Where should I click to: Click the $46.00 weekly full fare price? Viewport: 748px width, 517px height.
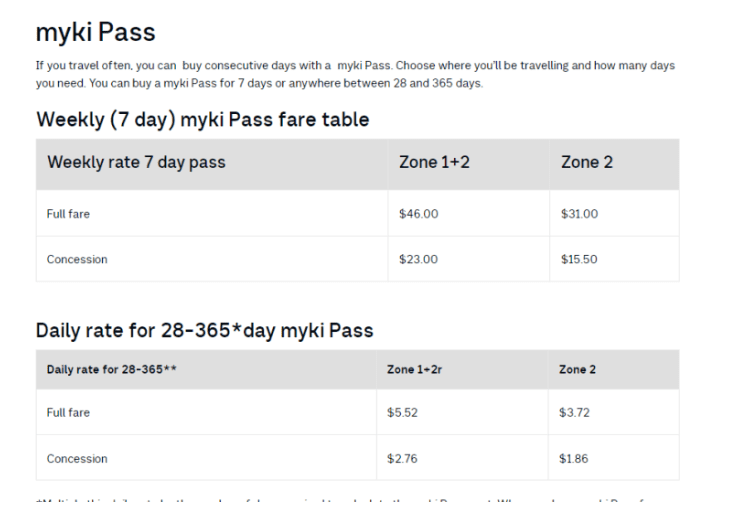click(x=418, y=214)
